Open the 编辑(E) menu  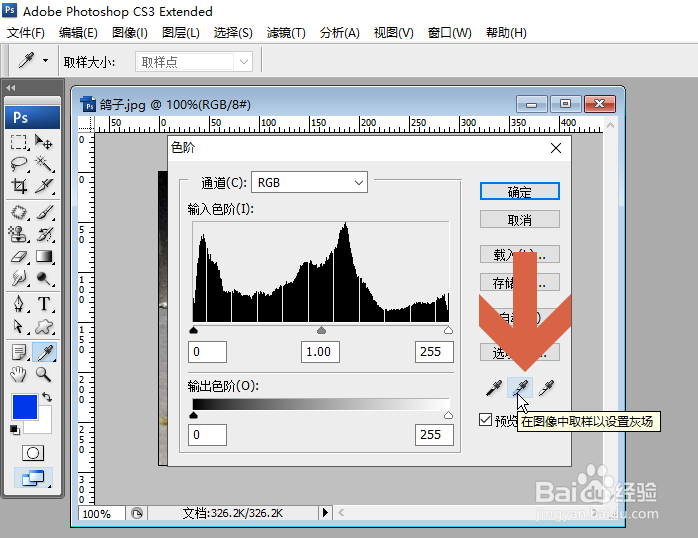[78, 33]
